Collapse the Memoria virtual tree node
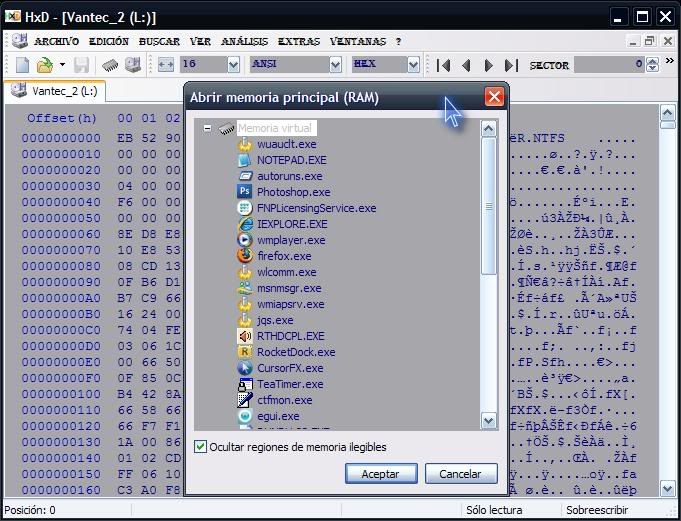681x521 pixels. (208, 128)
